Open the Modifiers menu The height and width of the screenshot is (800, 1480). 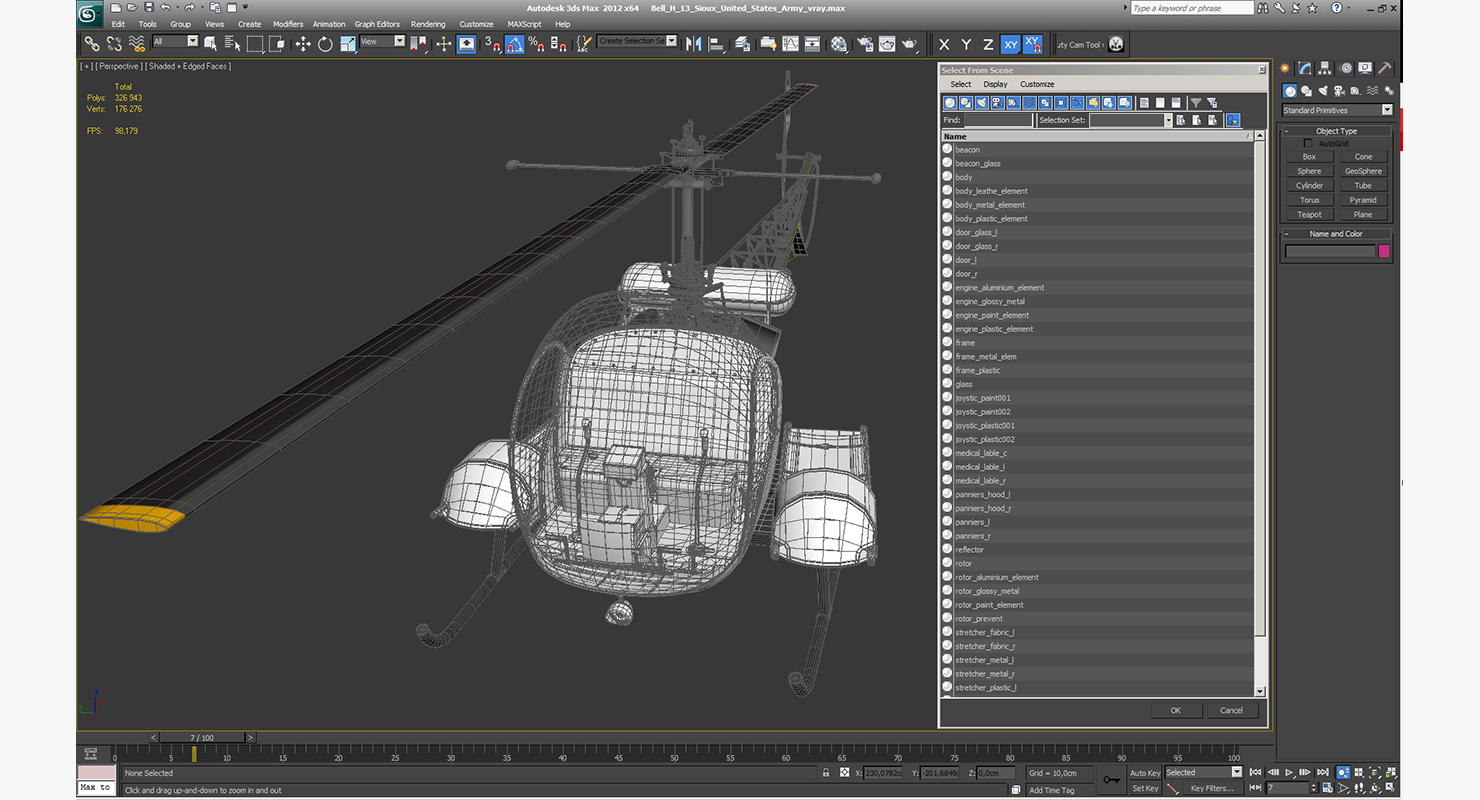288,24
